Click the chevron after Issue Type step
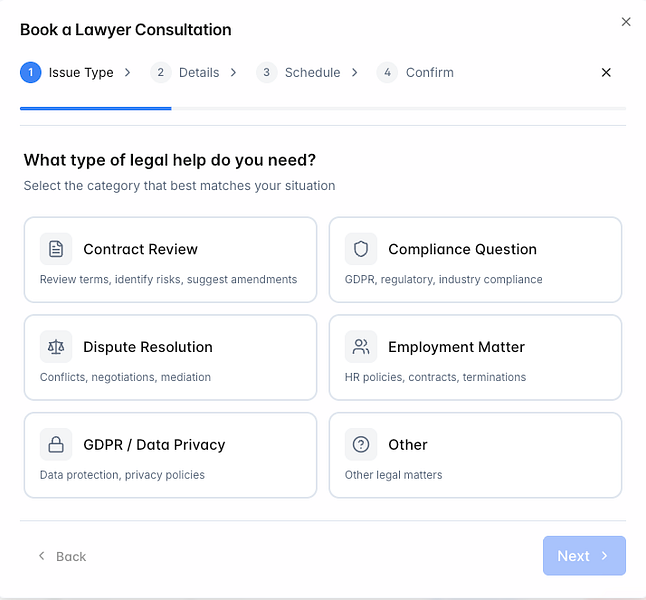Viewport: 646px width, 600px height. coord(128,72)
